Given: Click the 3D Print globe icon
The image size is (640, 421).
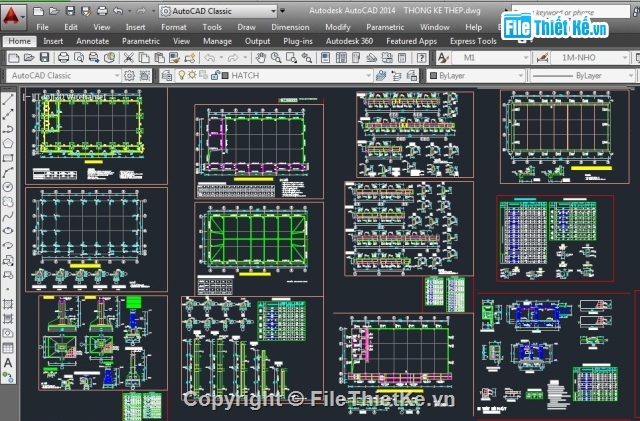Looking at the screenshot, I should coord(109,58).
